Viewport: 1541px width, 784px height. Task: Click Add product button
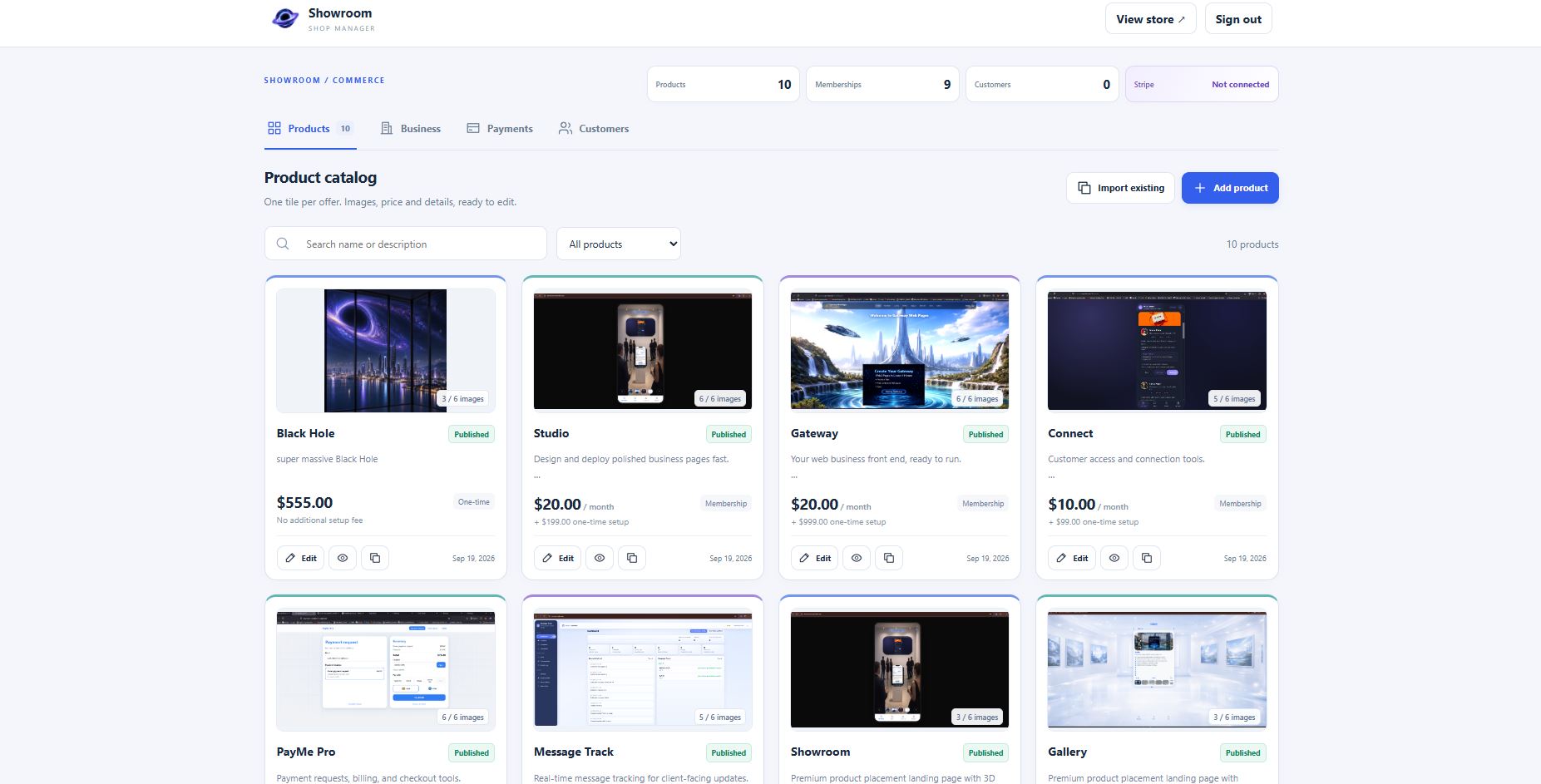click(x=1230, y=188)
